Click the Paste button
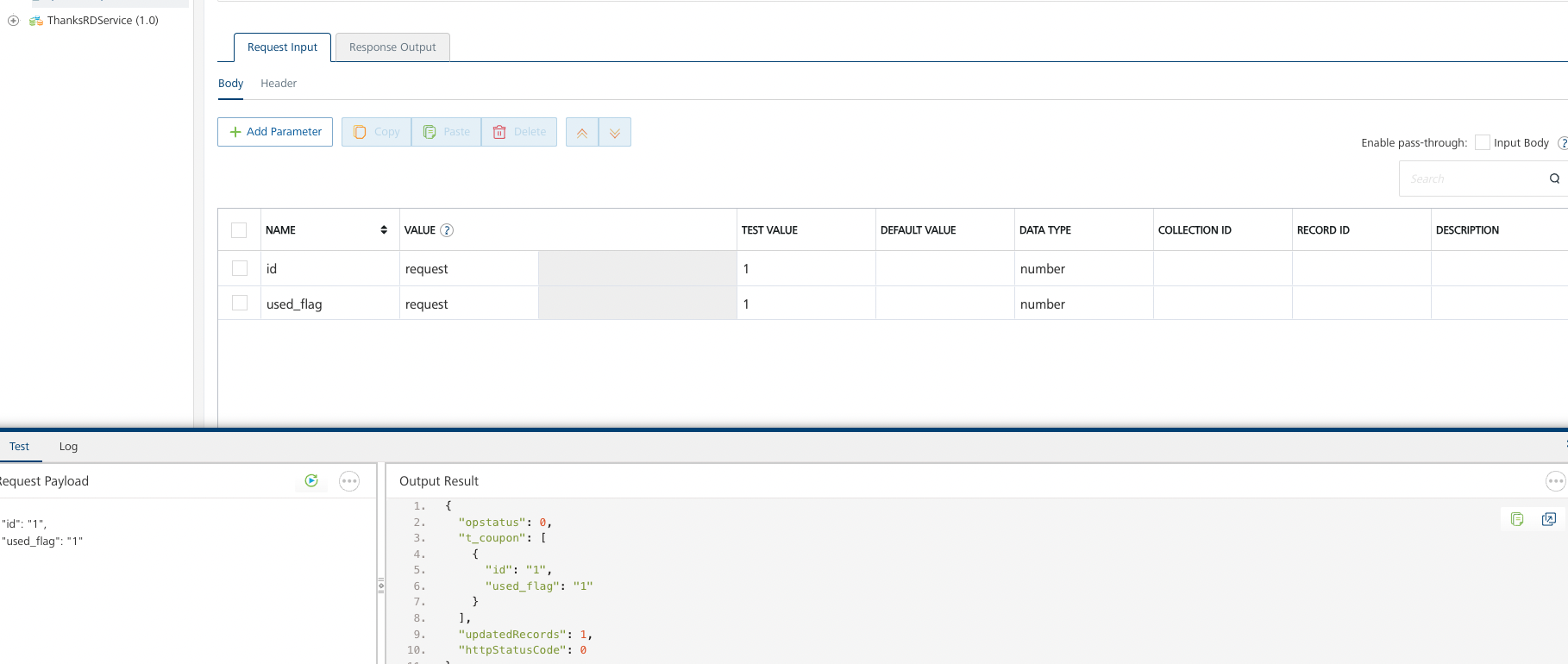The width and height of the screenshot is (1568, 664). 446,132
